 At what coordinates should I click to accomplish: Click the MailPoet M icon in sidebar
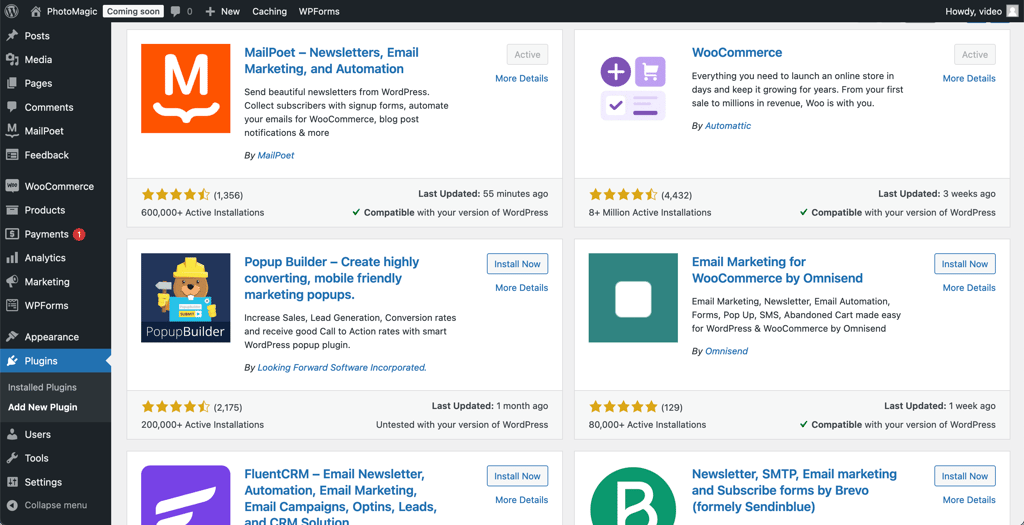pyautogui.click(x=12, y=131)
